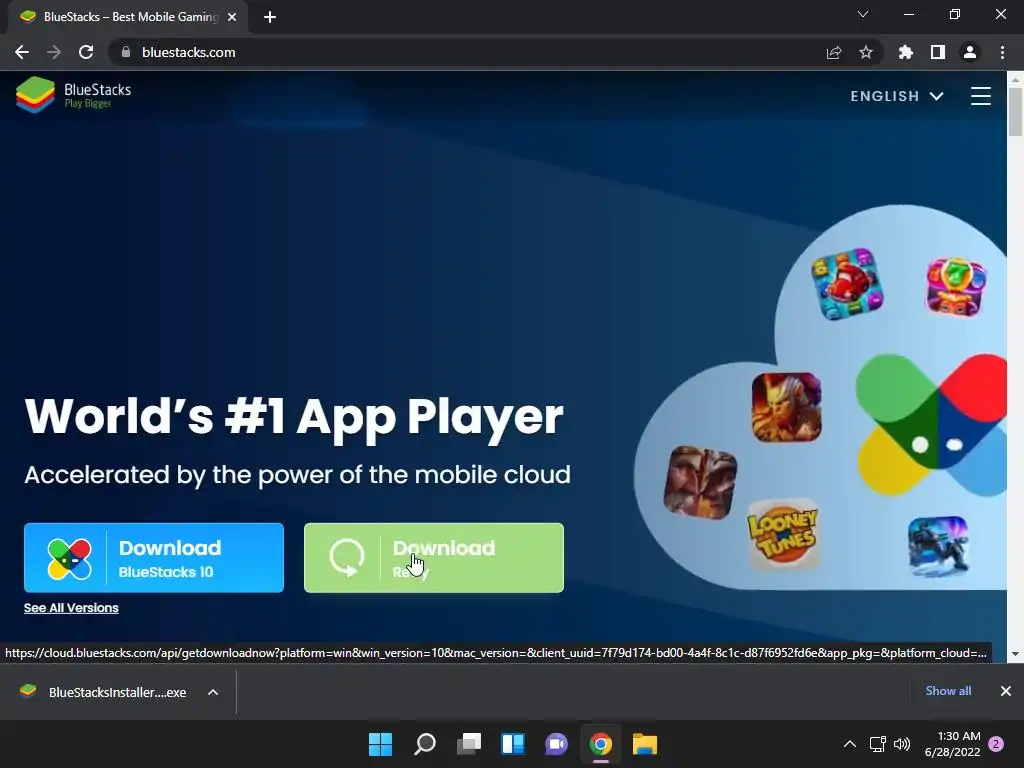
Task: Go back using the browser back arrow
Action: pos(22,52)
